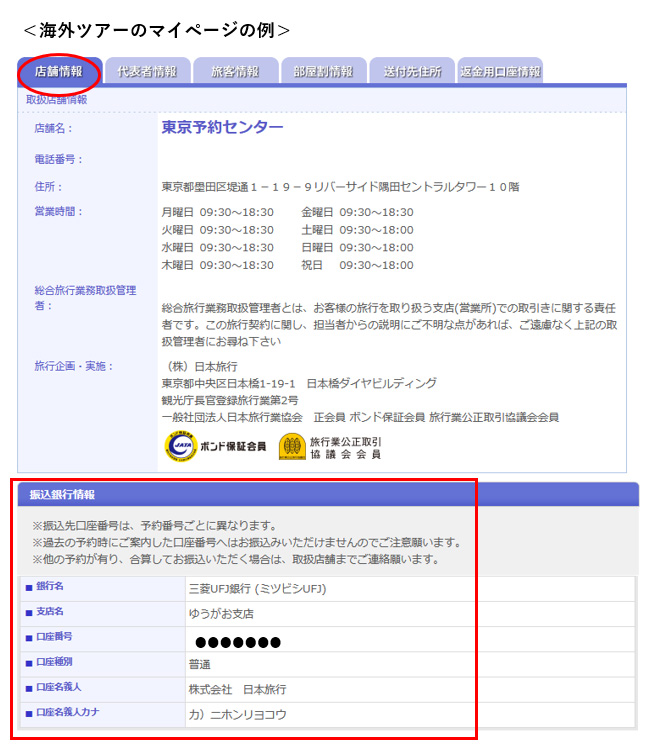This screenshot has width=659, height=753.
Task: Select the 水曜日 09:30～18:30 hours
Action: pyautogui.click(x=218, y=248)
